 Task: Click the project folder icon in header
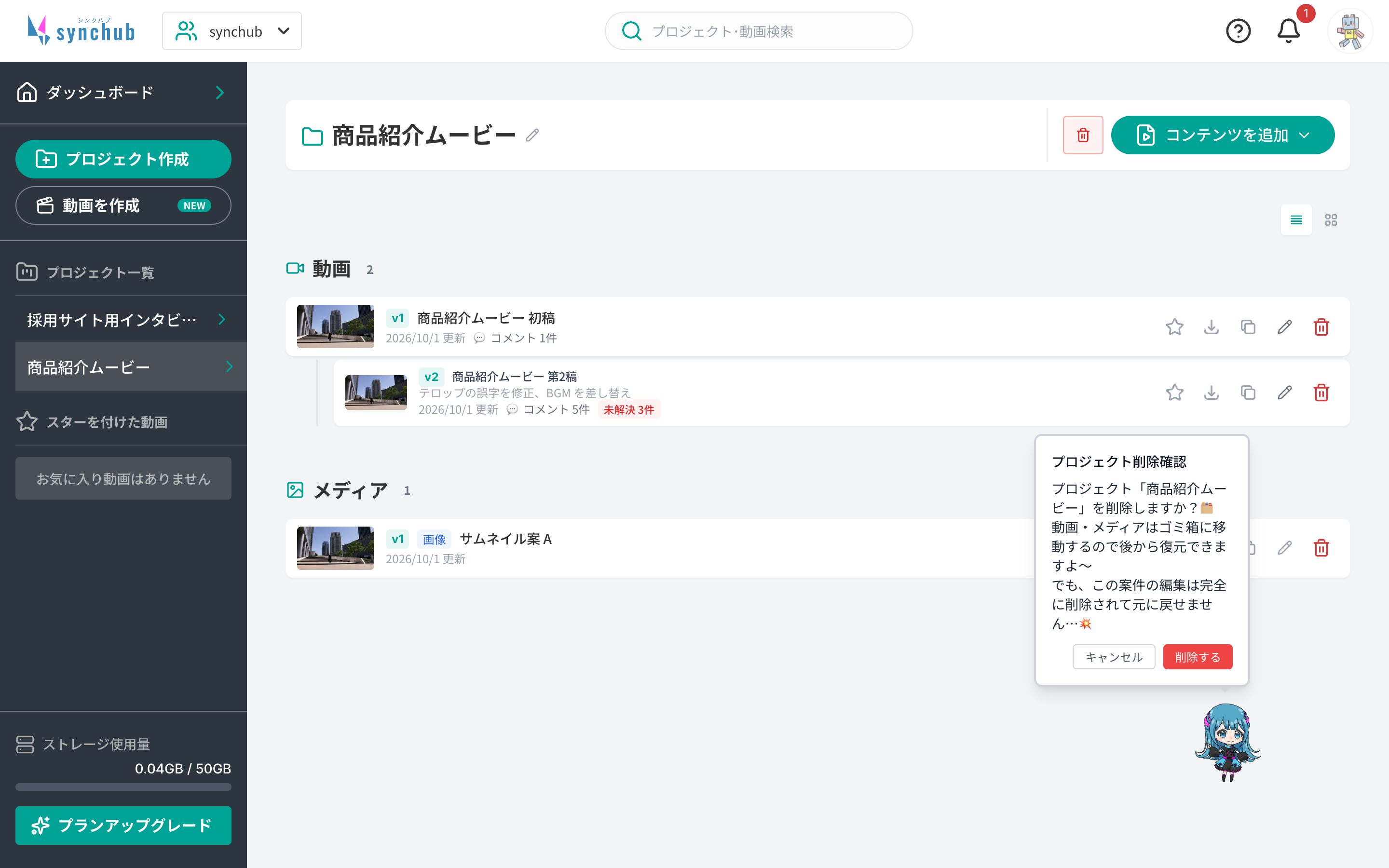coord(312,136)
